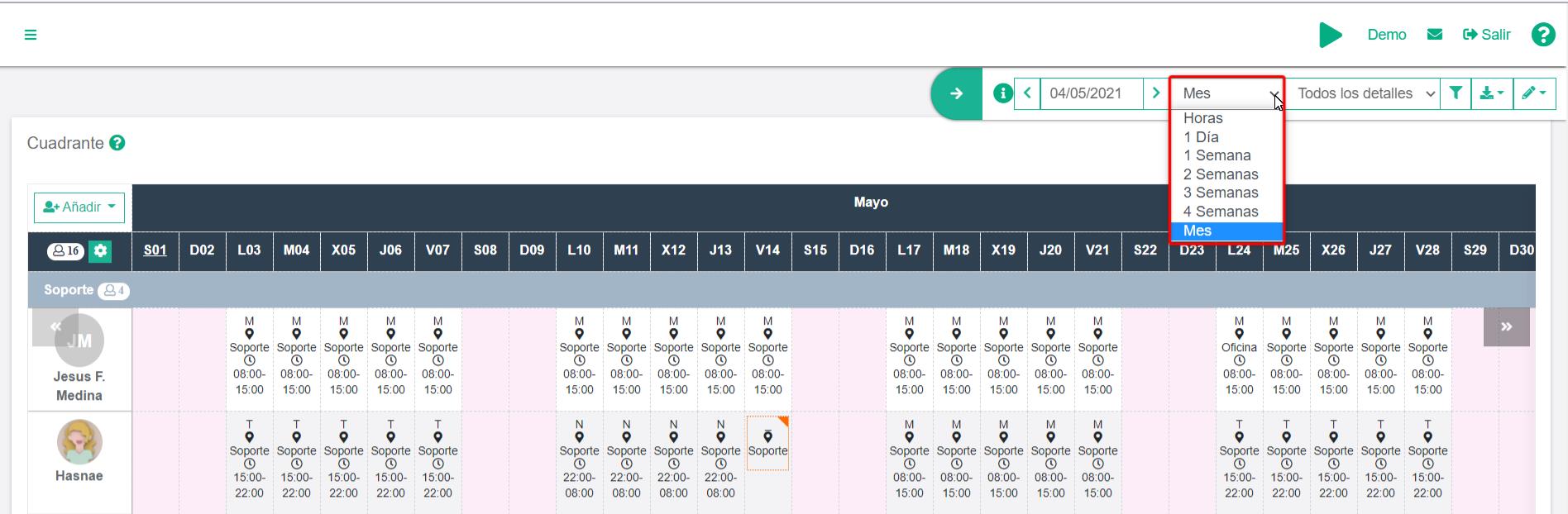Screen dimensions: 1568x514
Task: Open the download export dropdown
Action: 1492,93
